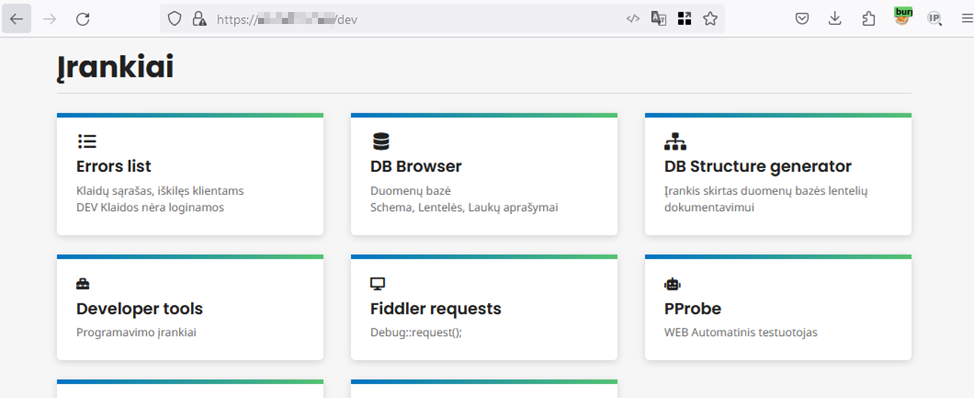Bookmark this page with the star icon
Viewport: 974px width, 398px height.
click(x=710, y=19)
